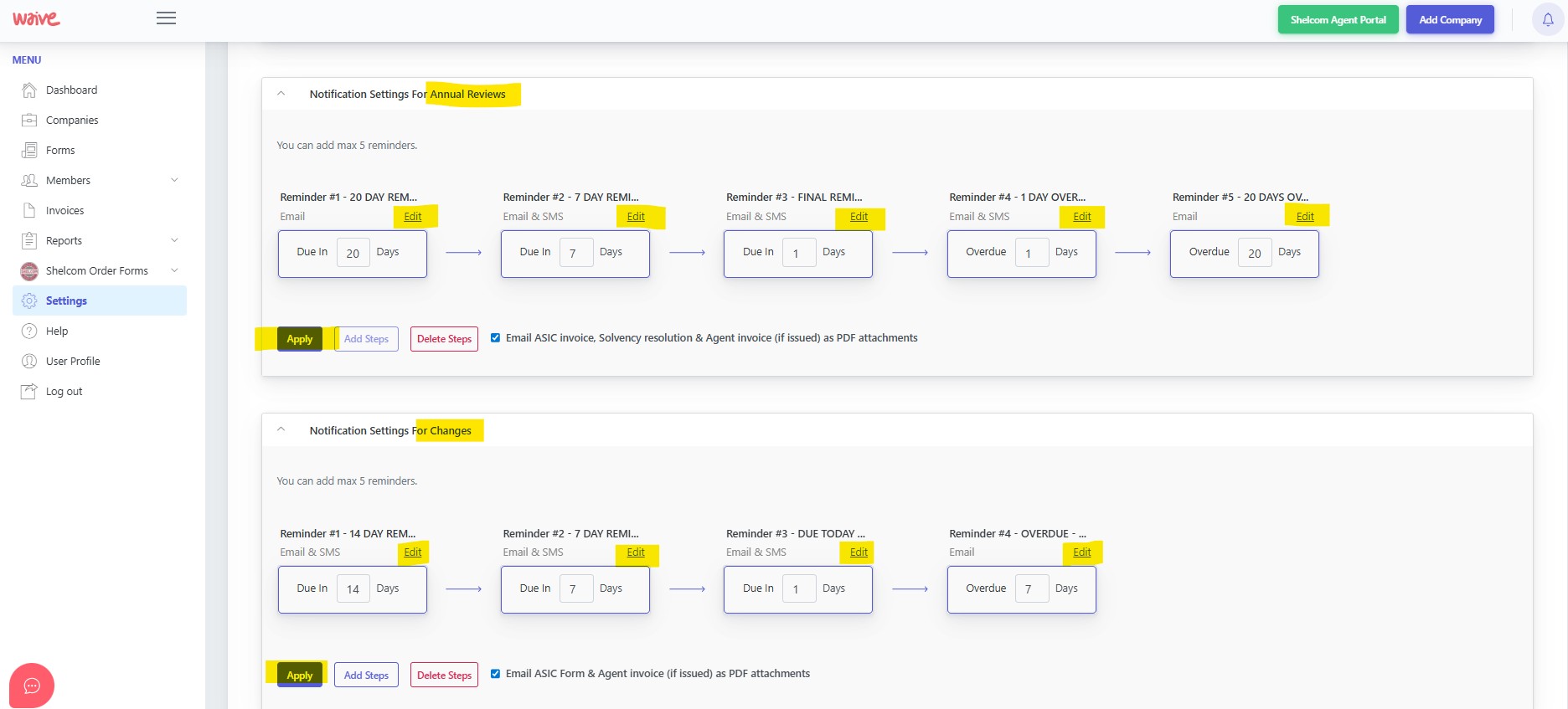1568x709 pixels.
Task: Collapse the Changes notification section
Action: pyautogui.click(x=281, y=429)
